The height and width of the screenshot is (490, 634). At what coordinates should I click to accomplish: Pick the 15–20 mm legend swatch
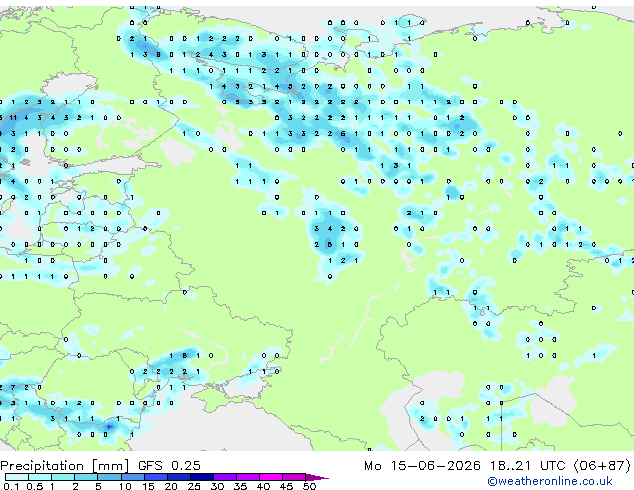pos(155,477)
